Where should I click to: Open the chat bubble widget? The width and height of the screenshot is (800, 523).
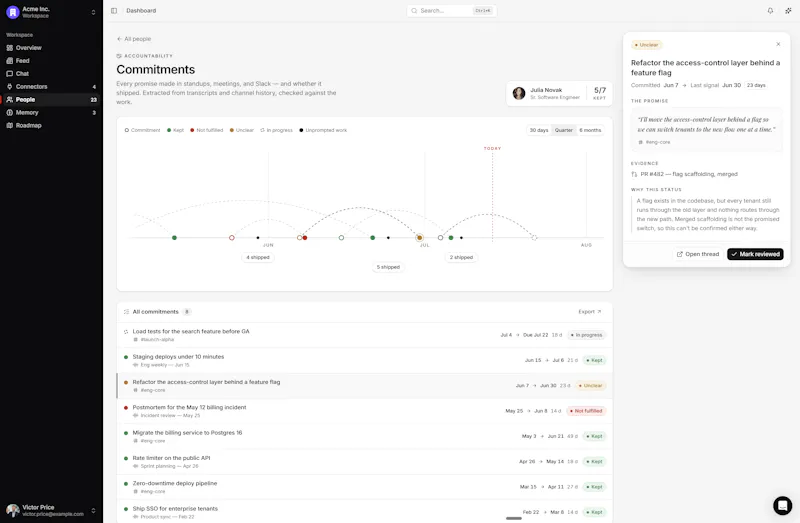click(782, 506)
